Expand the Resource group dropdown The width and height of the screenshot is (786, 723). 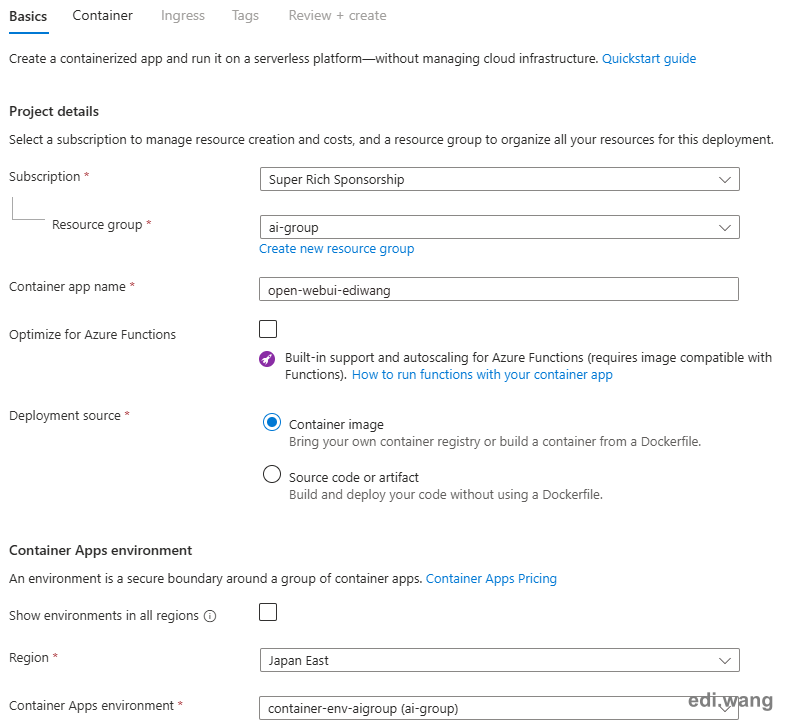tap(500, 228)
